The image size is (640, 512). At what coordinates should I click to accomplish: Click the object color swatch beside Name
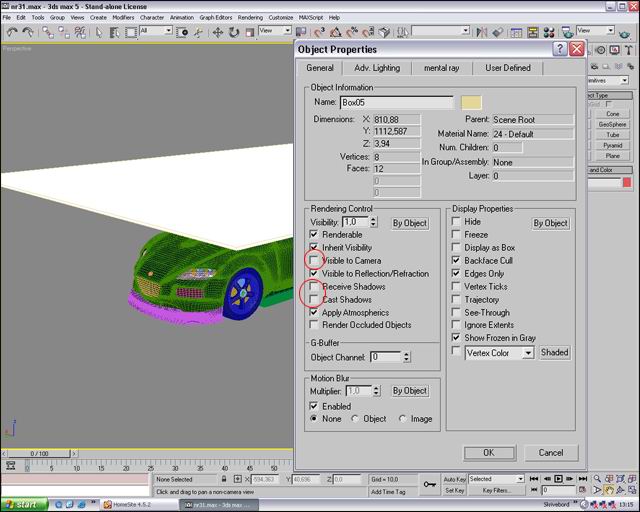click(469, 102)
